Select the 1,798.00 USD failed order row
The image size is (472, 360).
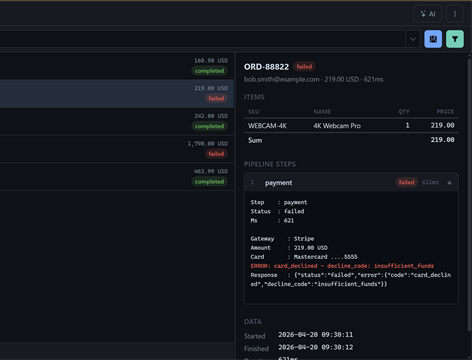tap(117, 149)
